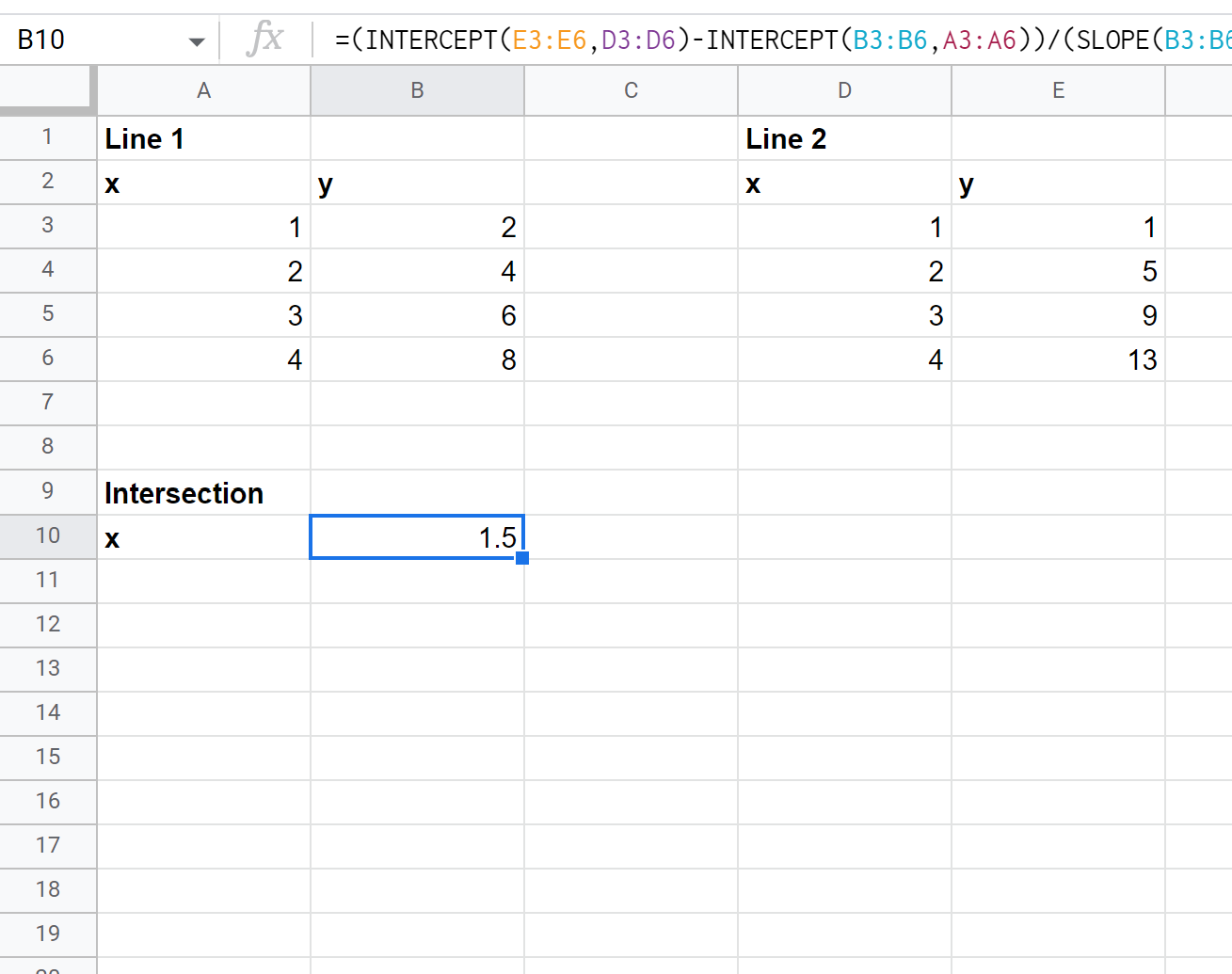
Task: Click the select-all corner box
Action: (47, 90)
